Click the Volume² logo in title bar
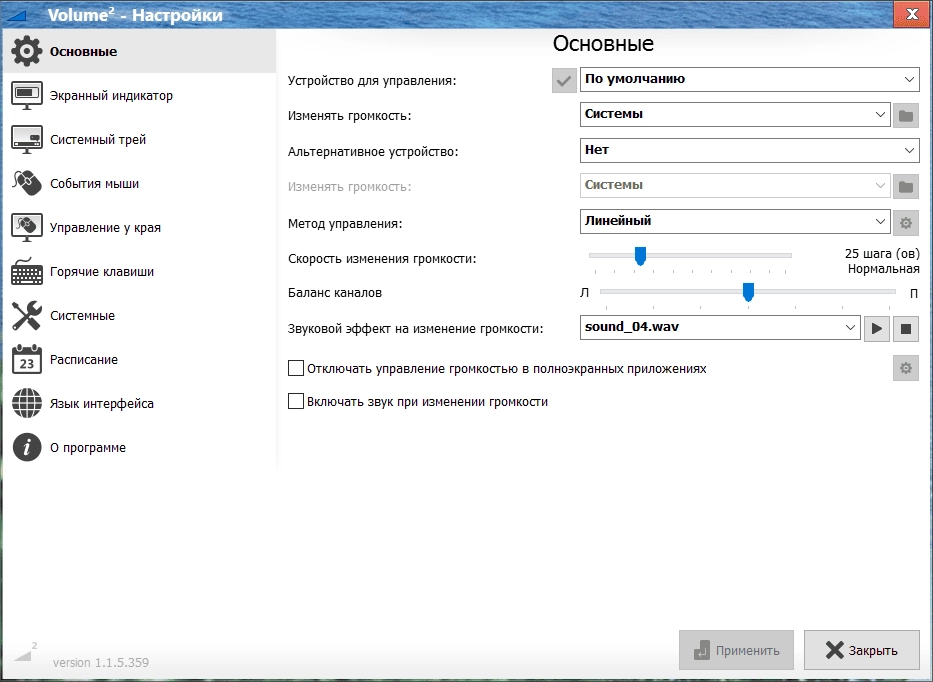 [x=17, y=15]
